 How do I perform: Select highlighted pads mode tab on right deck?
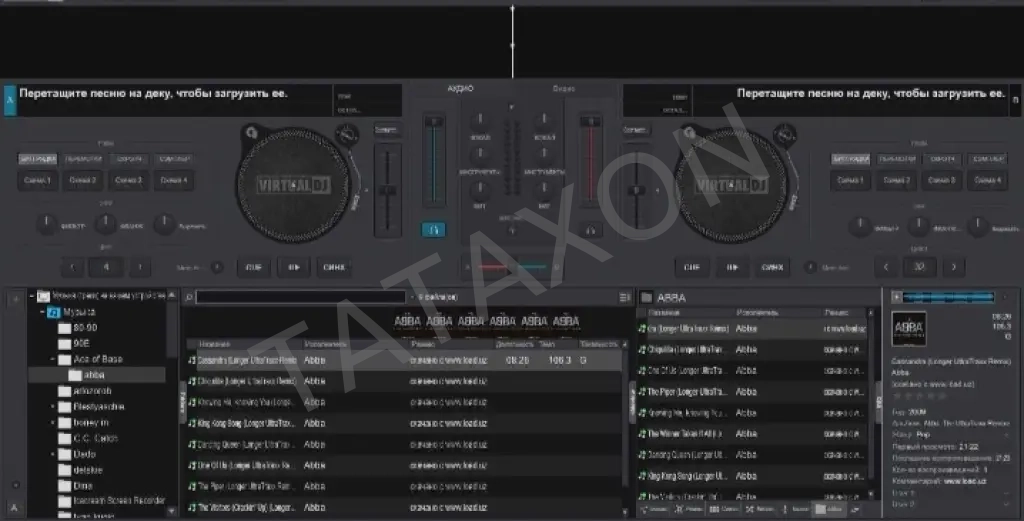pyautogui.click(x=850, y=159)
